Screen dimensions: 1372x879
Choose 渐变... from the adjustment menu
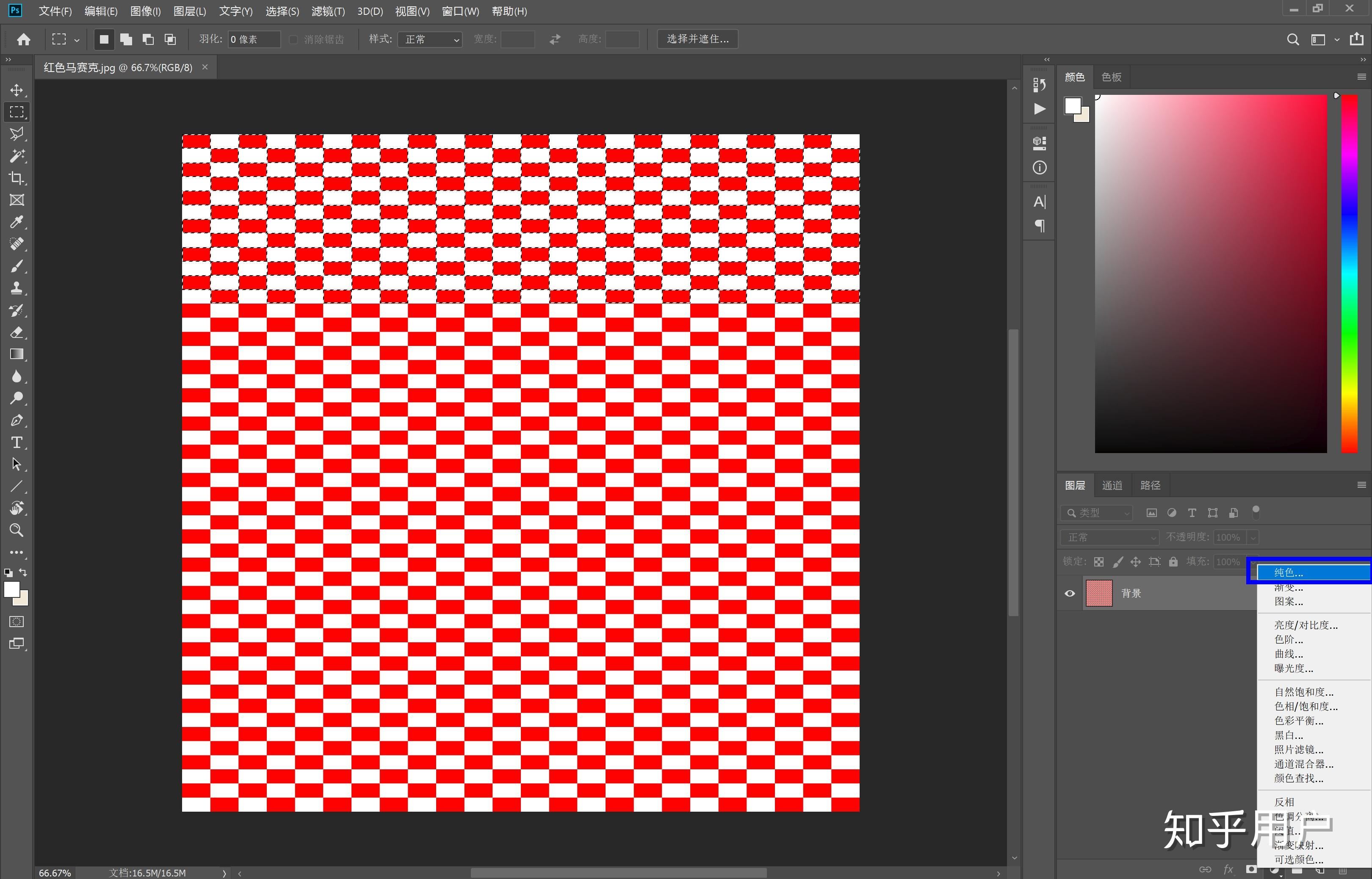tap(1313, 587)
